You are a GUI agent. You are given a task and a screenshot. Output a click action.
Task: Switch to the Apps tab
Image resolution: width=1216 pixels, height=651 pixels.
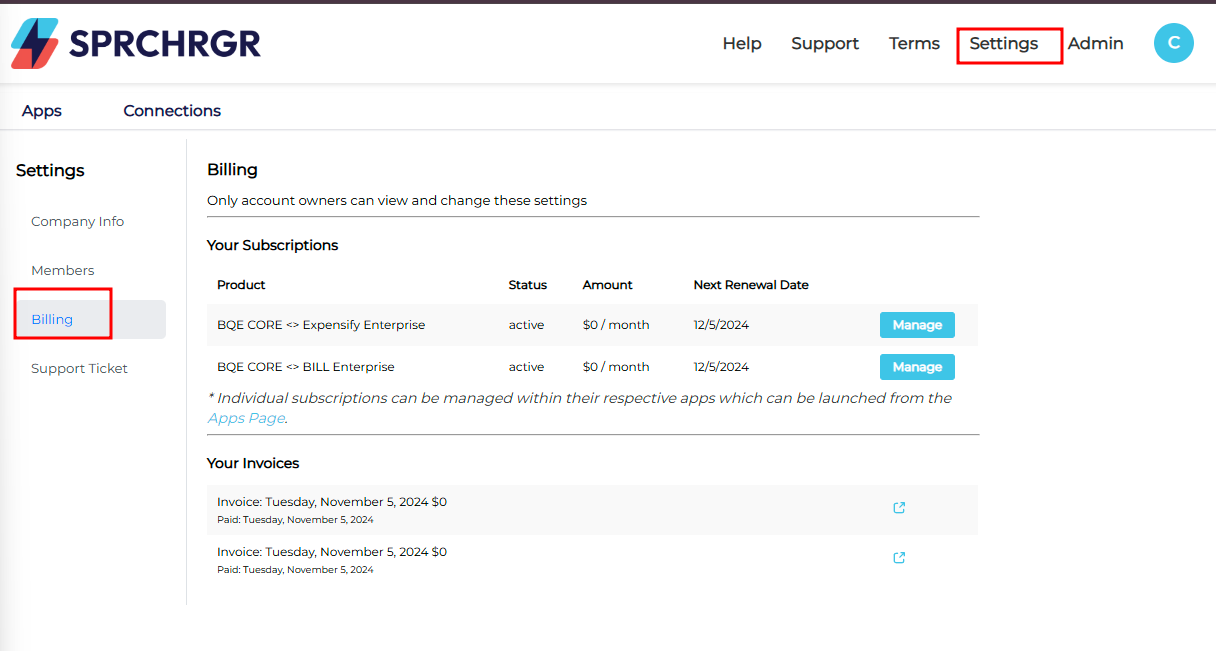pos(42,111)
